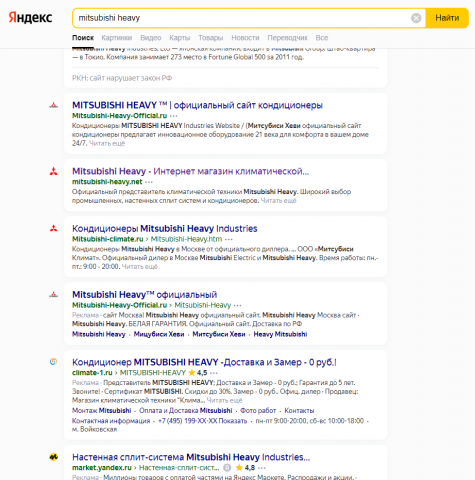Click the Настенная-сплит-сист... path link

[x=179, y=468]
